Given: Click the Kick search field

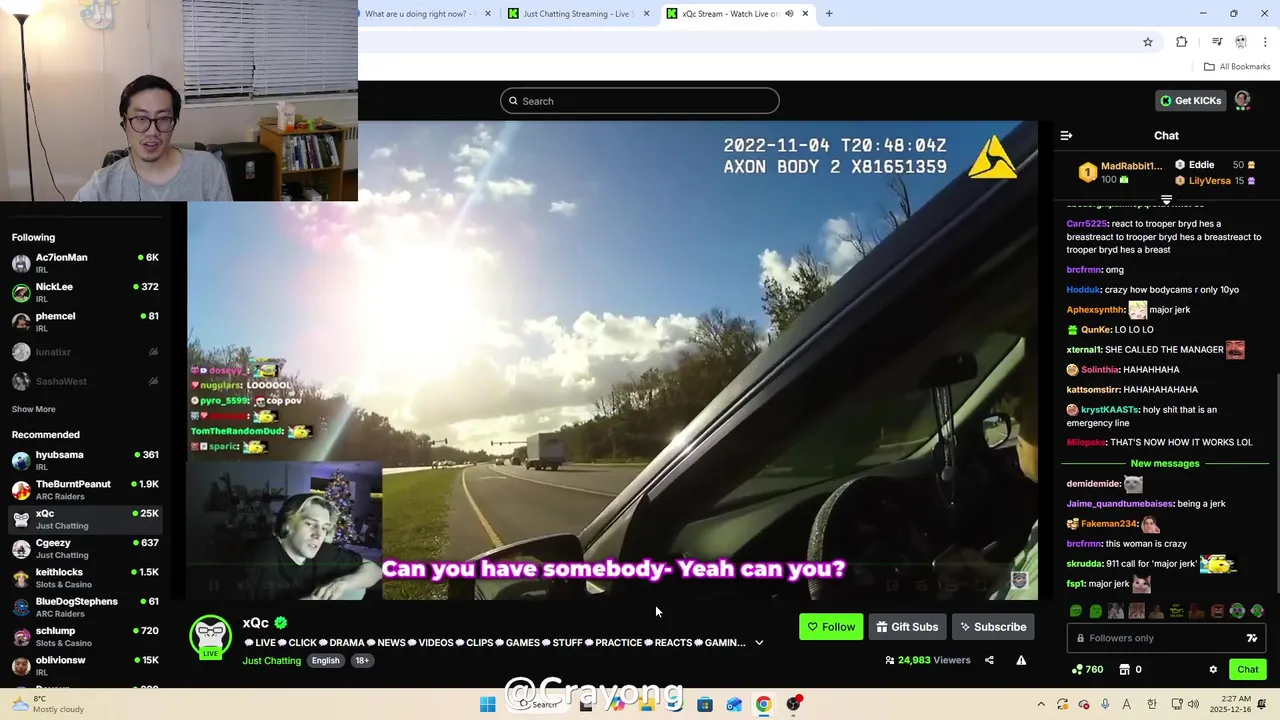Looking at the screenshot, I should coord(640,101).
